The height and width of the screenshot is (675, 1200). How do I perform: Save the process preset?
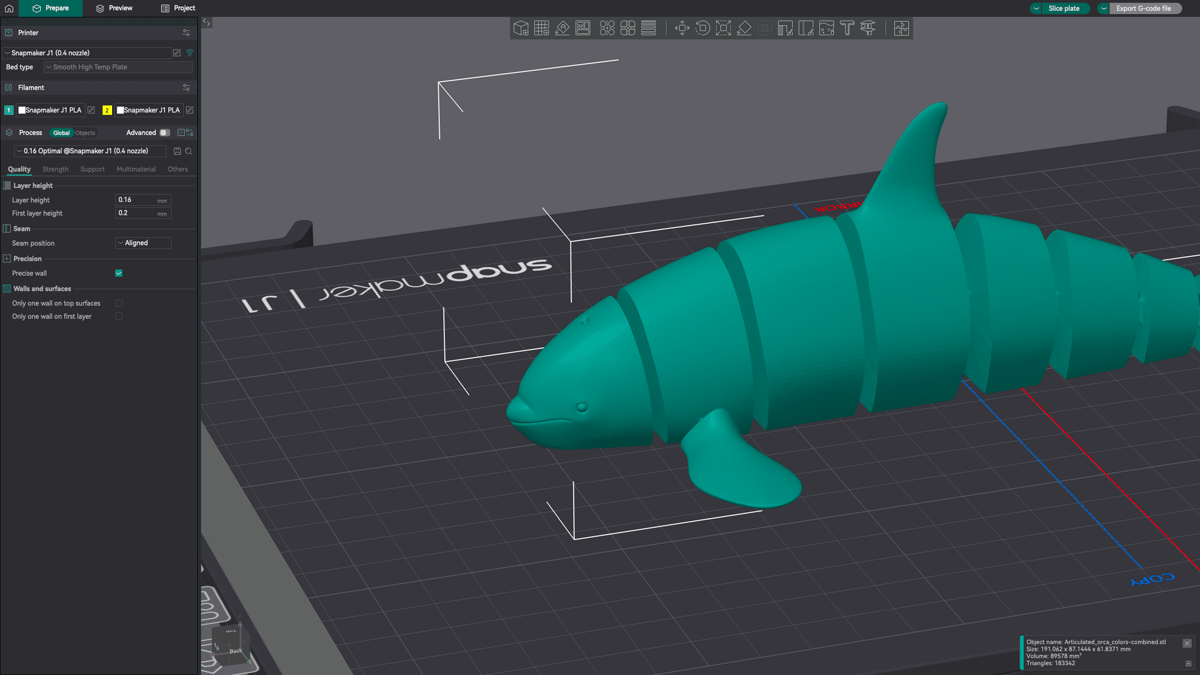[177, 151]
